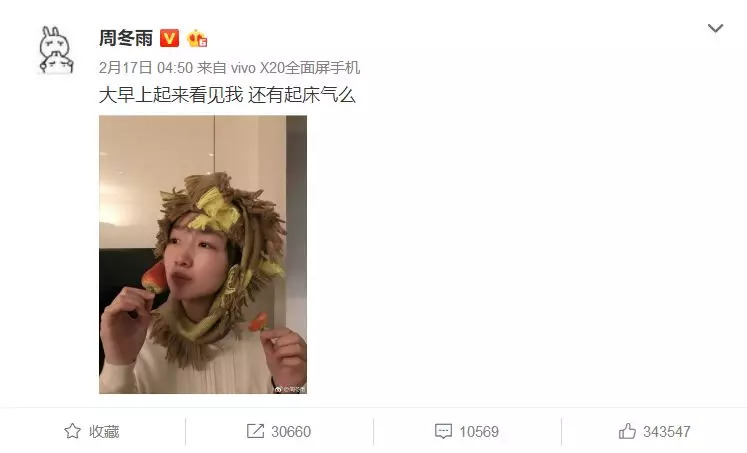
Task: Click the star favorite icon
Action: click(72, 431)
